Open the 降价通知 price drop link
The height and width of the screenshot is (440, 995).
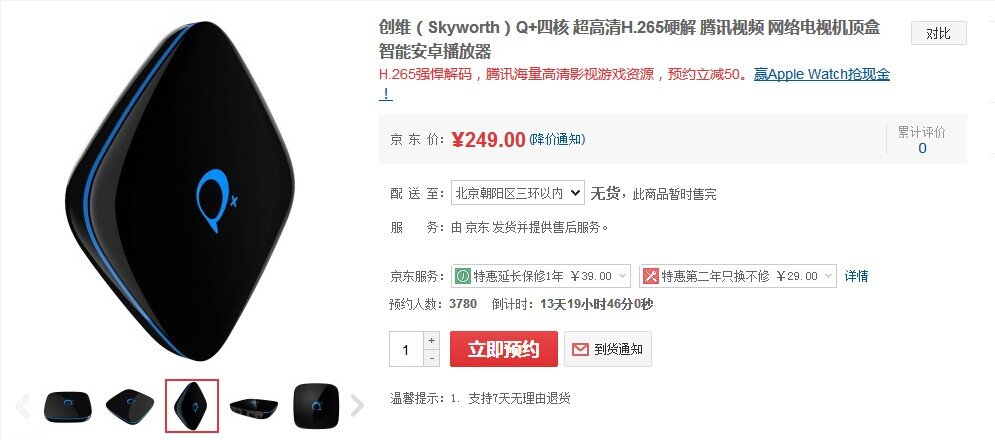[x=557, y=139]
